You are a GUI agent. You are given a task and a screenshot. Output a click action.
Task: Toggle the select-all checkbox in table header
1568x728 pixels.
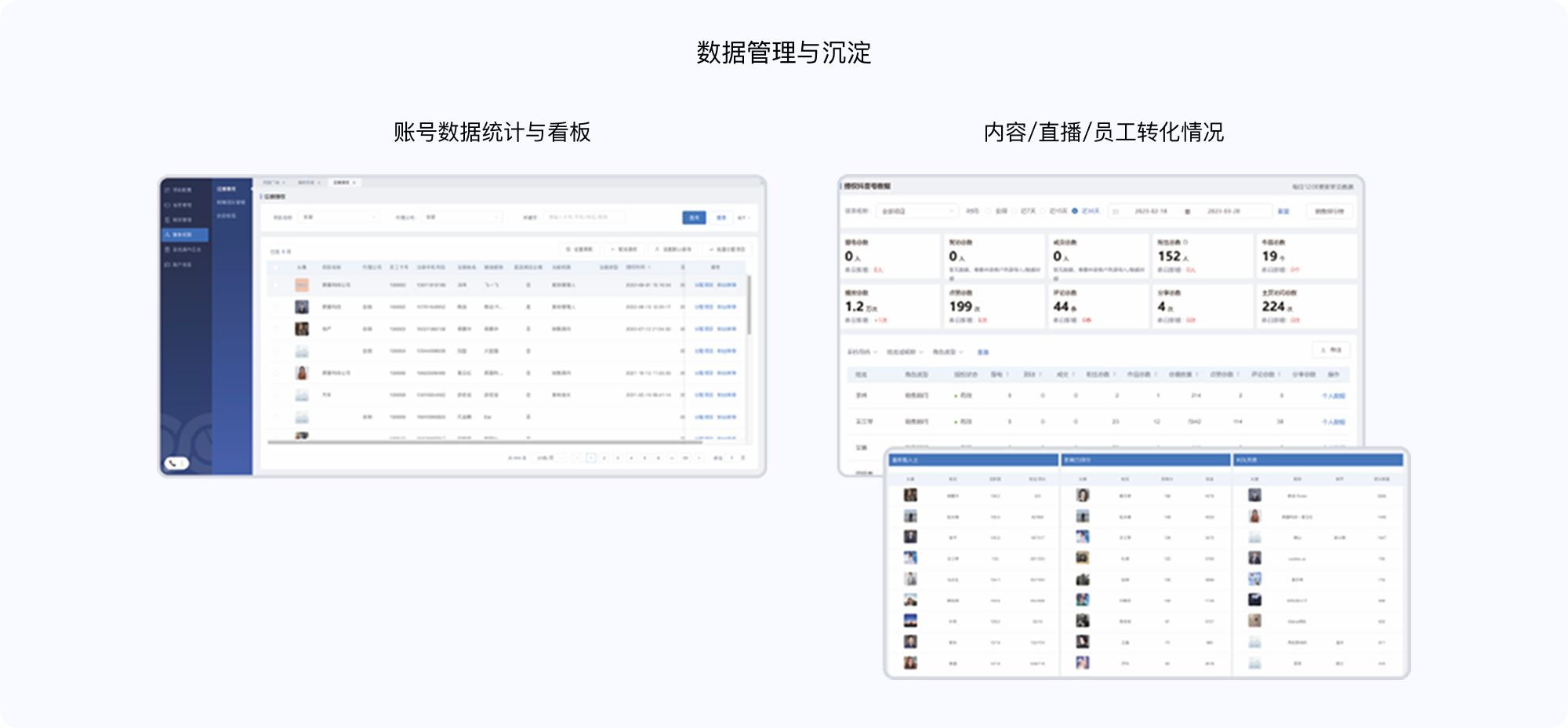point(275,268)
